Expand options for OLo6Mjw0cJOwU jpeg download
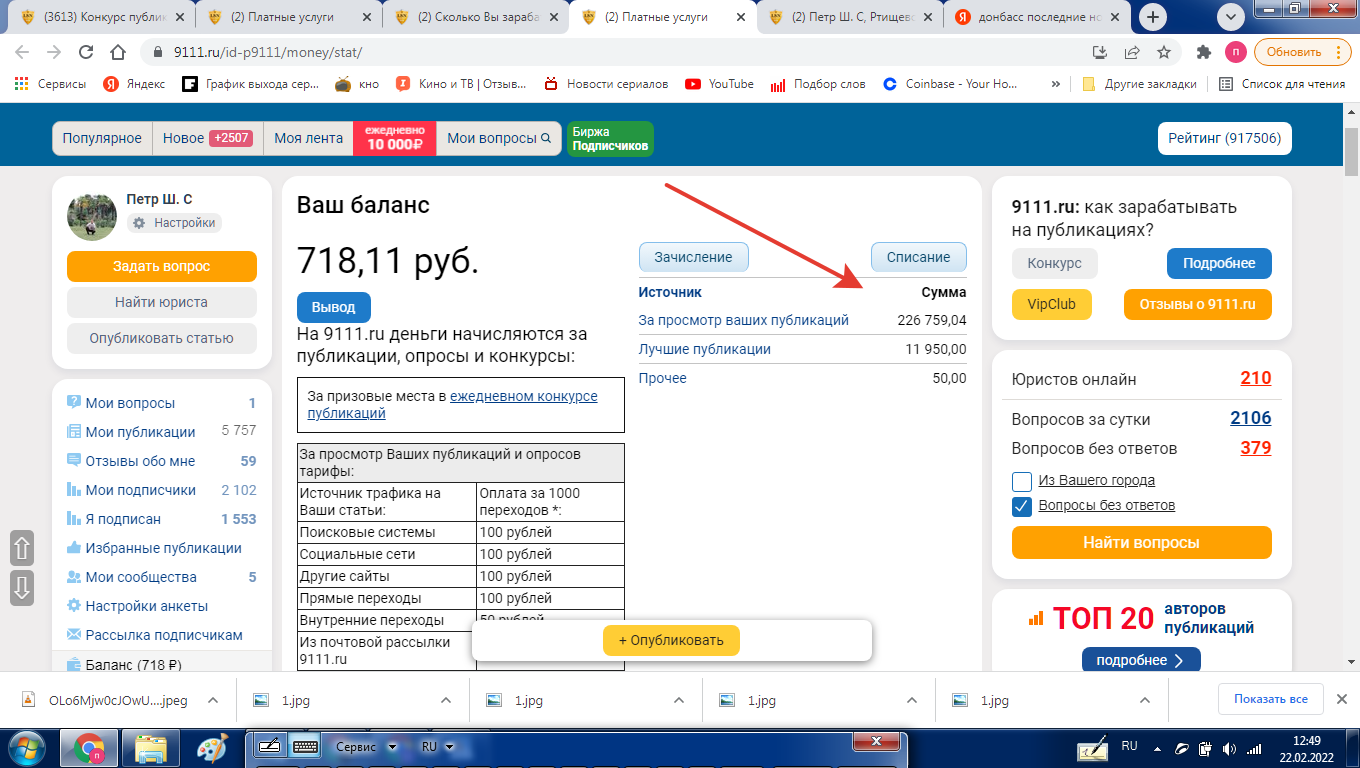Screen dimensions: 1360x768 pos(213,700)
